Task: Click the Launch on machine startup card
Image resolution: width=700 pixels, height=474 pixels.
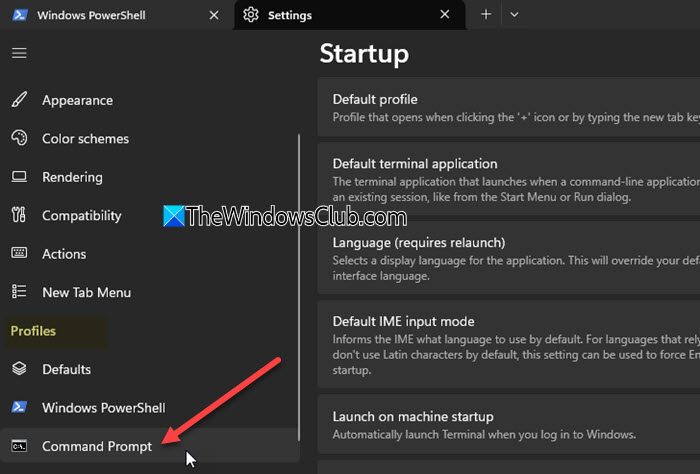Action: pyautogui.click(x=508, y=424)
